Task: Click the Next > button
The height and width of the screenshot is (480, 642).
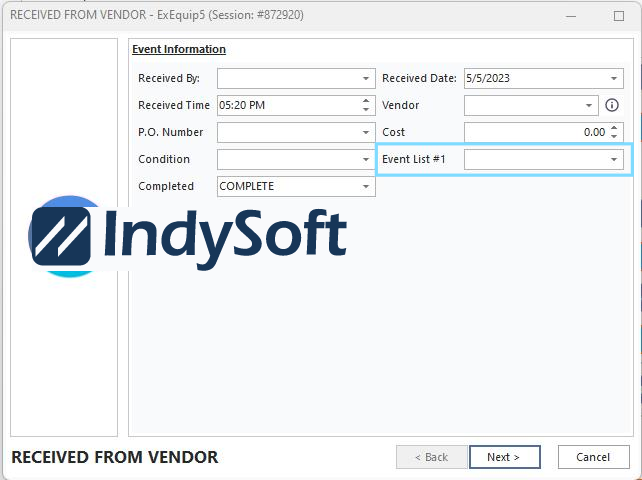Action: point(504,457)
